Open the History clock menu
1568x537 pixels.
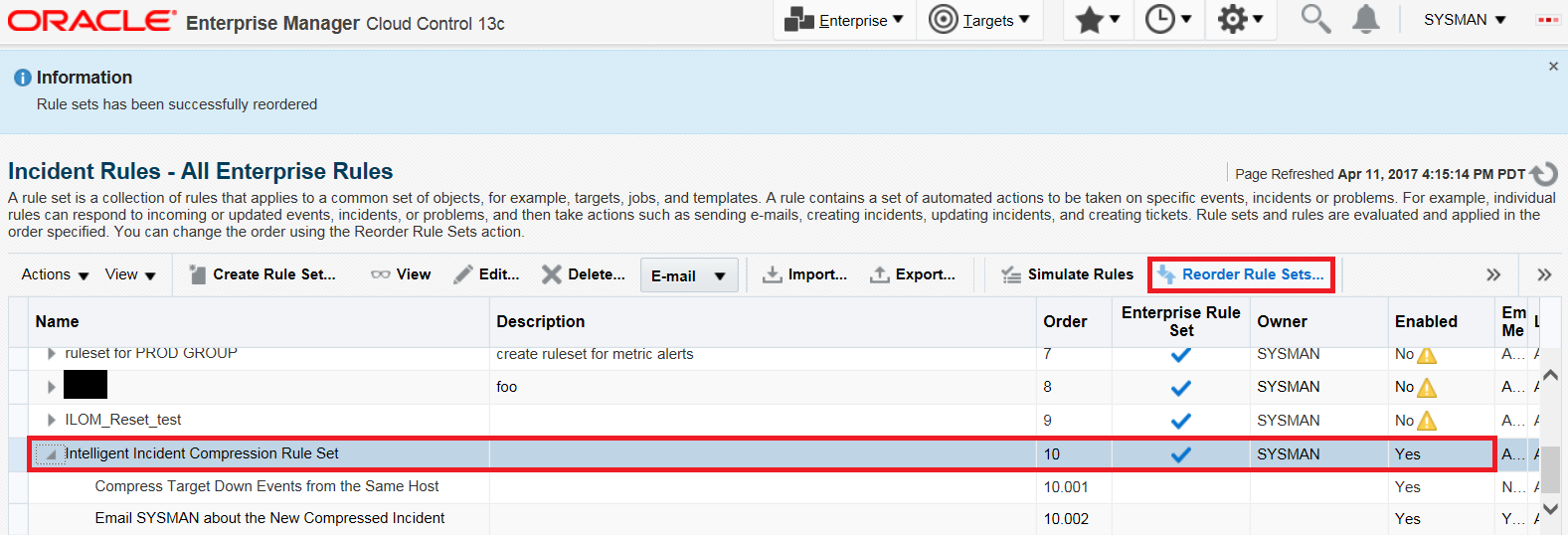pyautogui.click(x=1168, y=20)
